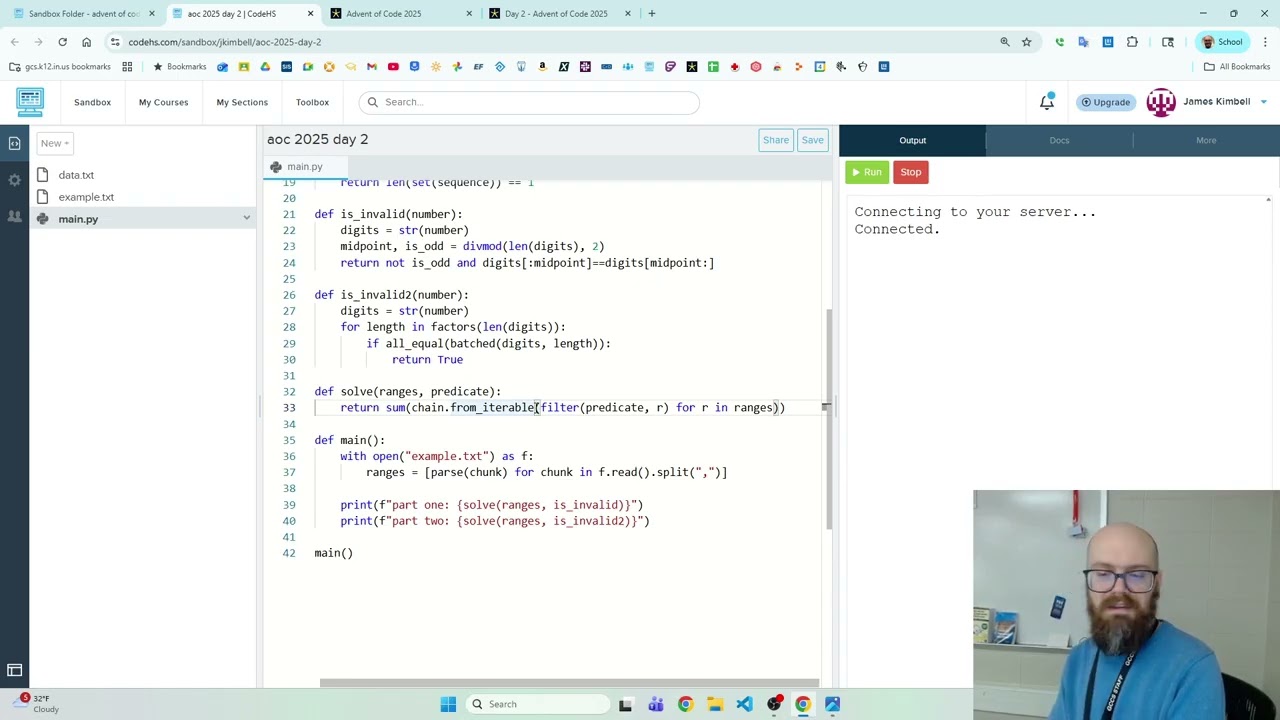Click the browser reload button
Screen dimensions: 1280x720
(x=62, y=42)
